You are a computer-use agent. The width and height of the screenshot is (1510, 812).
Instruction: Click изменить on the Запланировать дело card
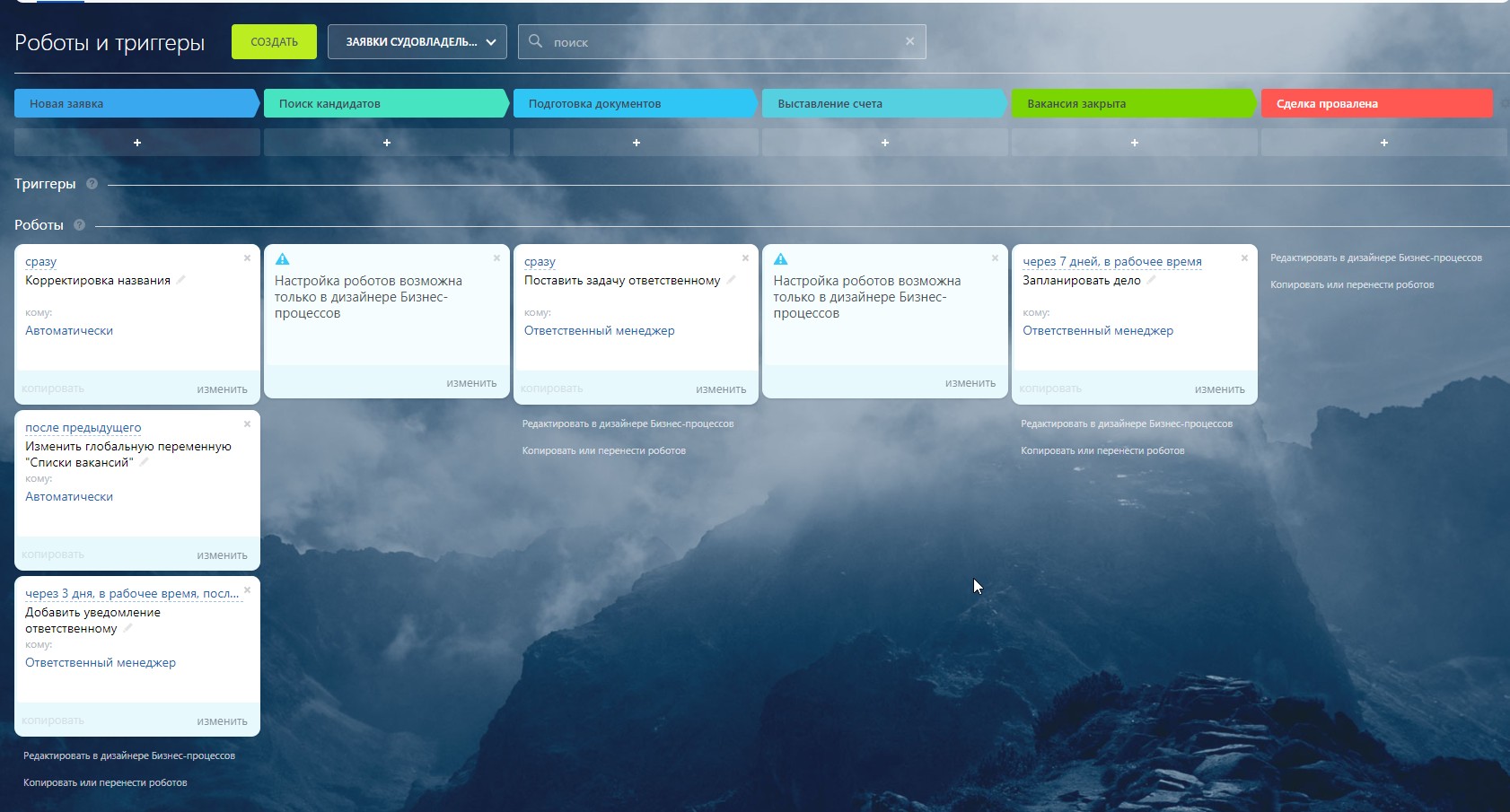pos(1220,389)
